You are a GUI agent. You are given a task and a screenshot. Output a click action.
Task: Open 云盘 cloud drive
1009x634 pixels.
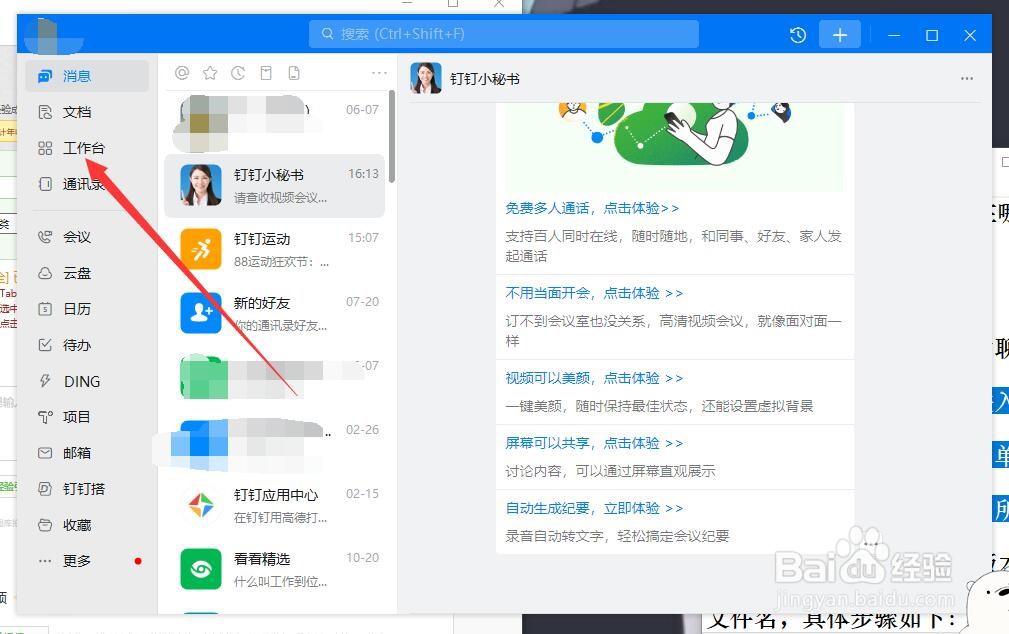75,273
